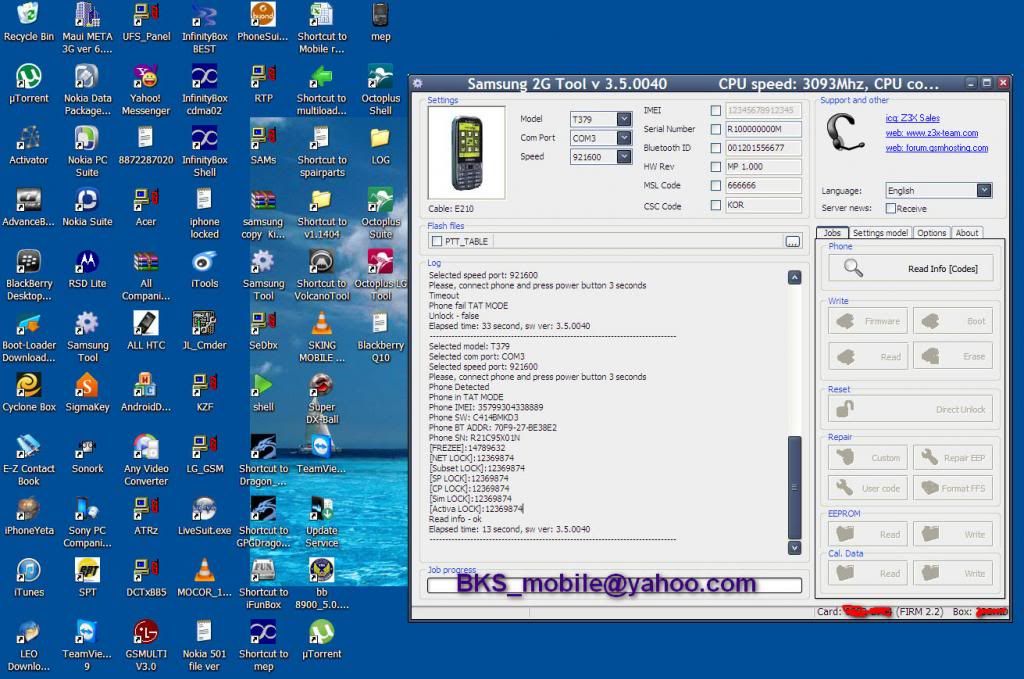The image size is (1024, 679).
Task: Open the SigmaKey desktop icon
Action: click(x=87, y=393)
